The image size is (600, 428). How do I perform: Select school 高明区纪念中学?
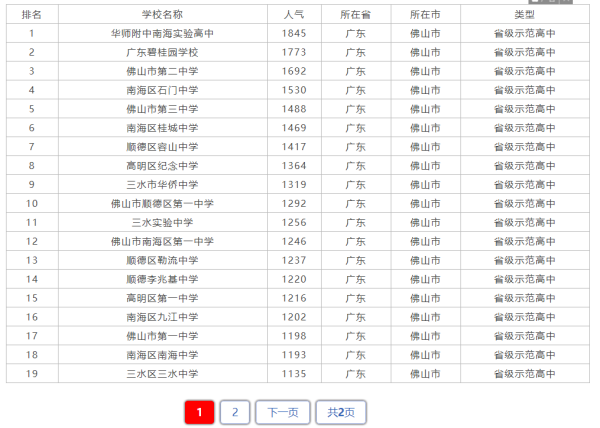click(162, 166)
